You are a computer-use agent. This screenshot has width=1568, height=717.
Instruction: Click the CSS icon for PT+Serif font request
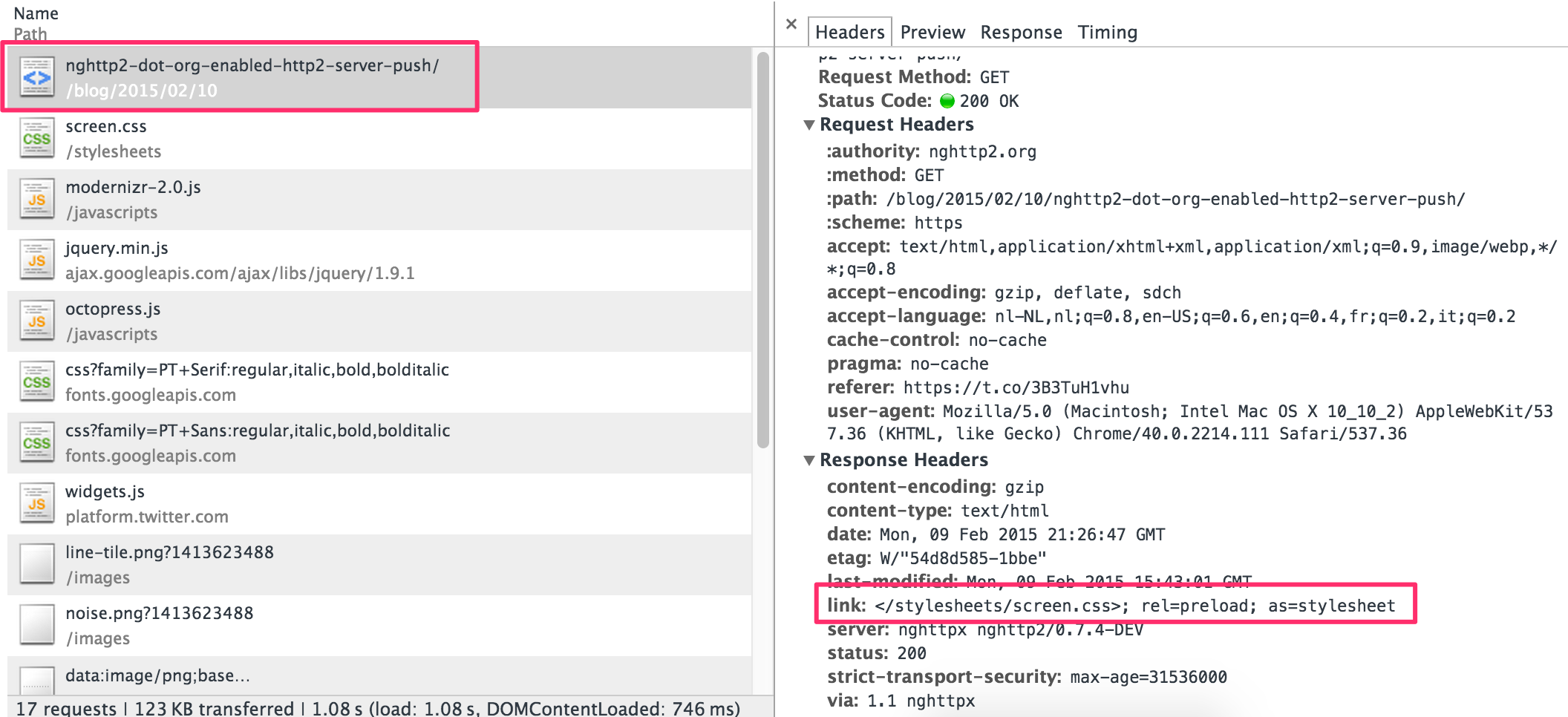coord(37,382)
